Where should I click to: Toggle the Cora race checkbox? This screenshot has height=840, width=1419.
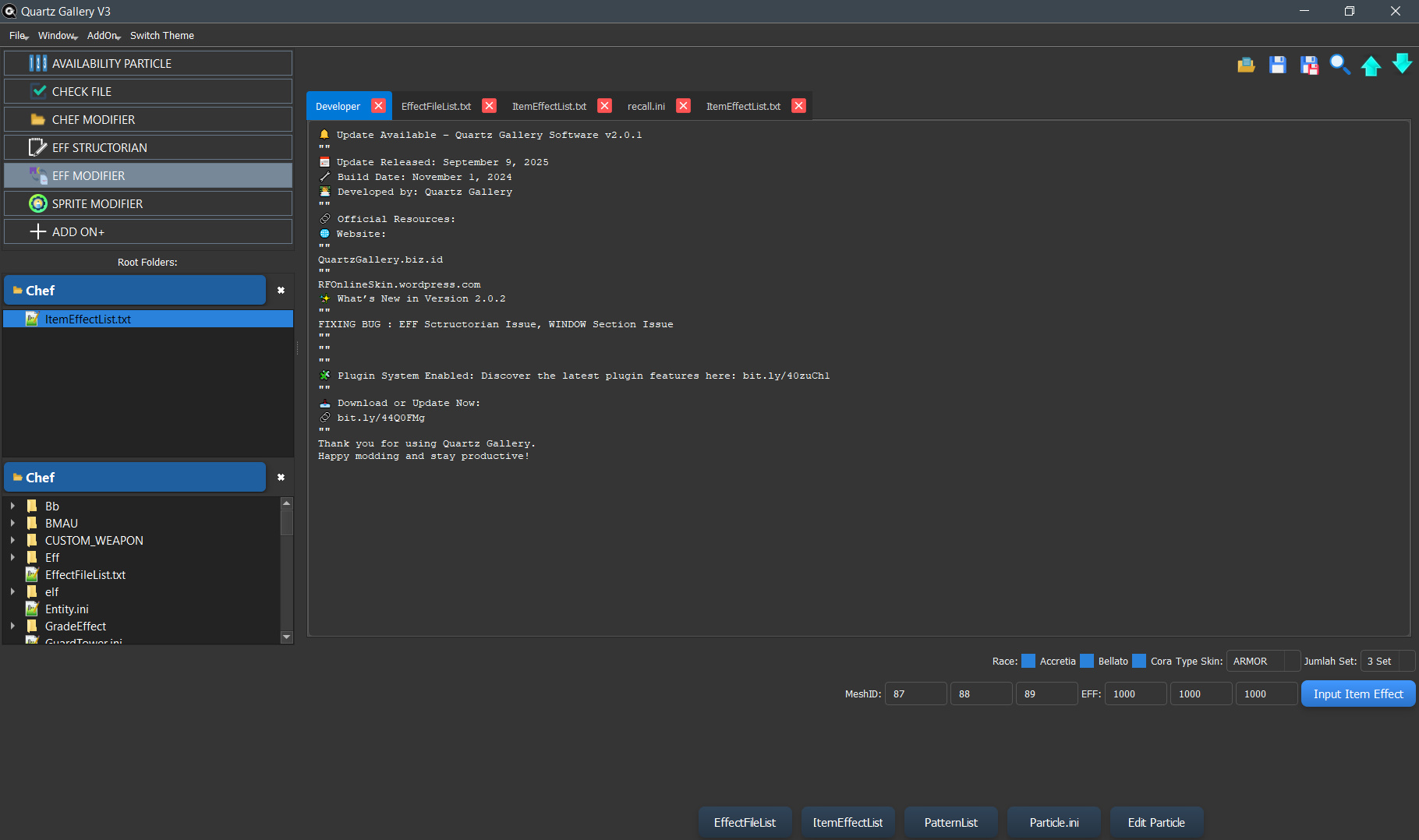point(1138,661)
